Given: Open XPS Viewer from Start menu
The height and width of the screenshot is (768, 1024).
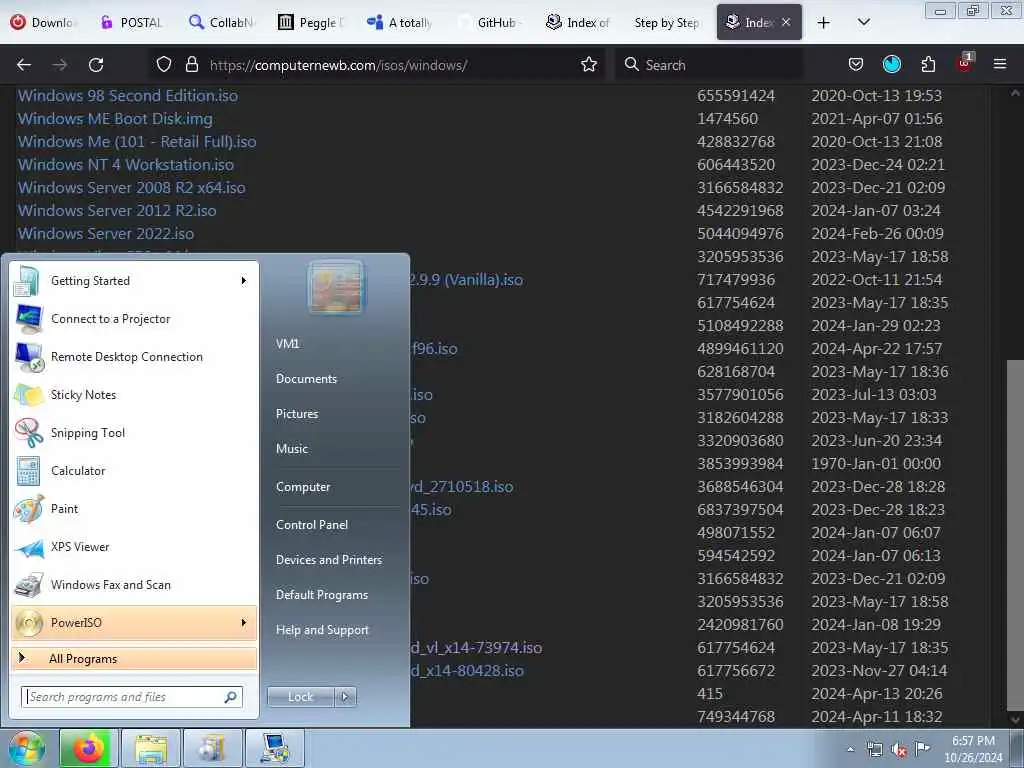Looking at the screenshot, I should coord(135,547).
